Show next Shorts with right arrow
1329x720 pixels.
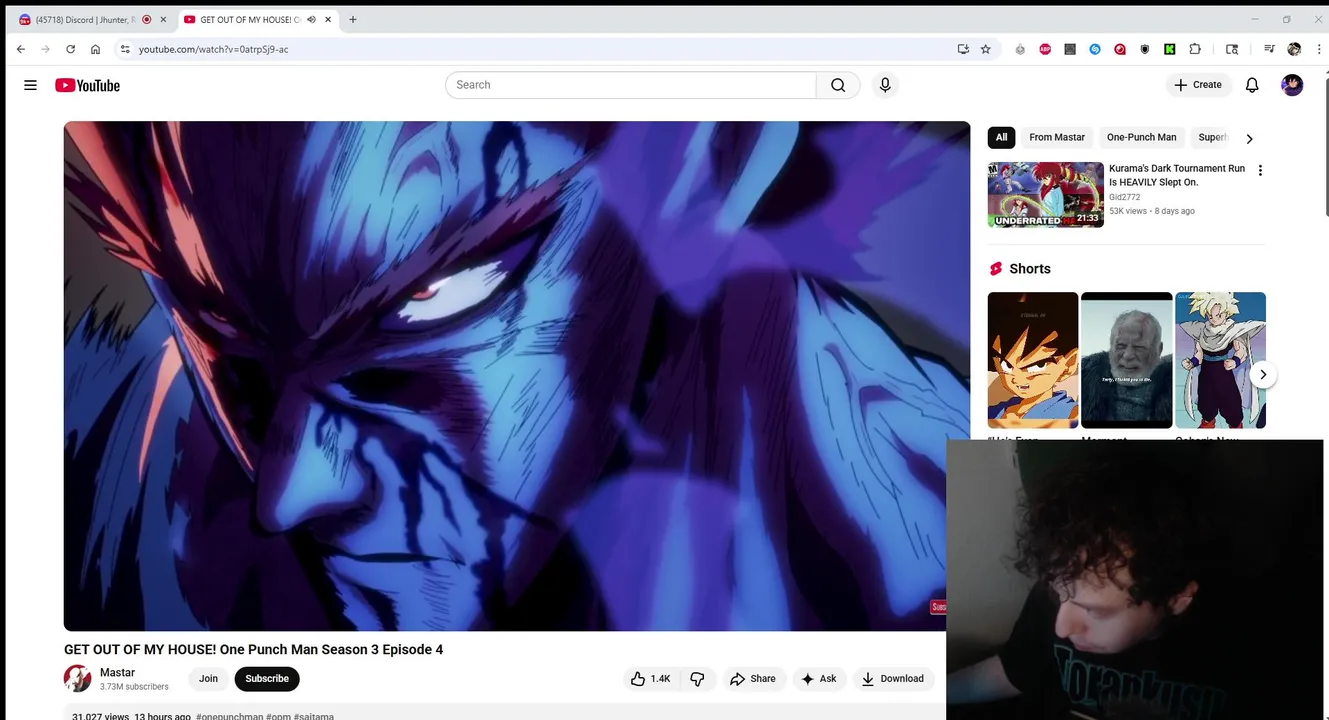(x=1263, y=375)
